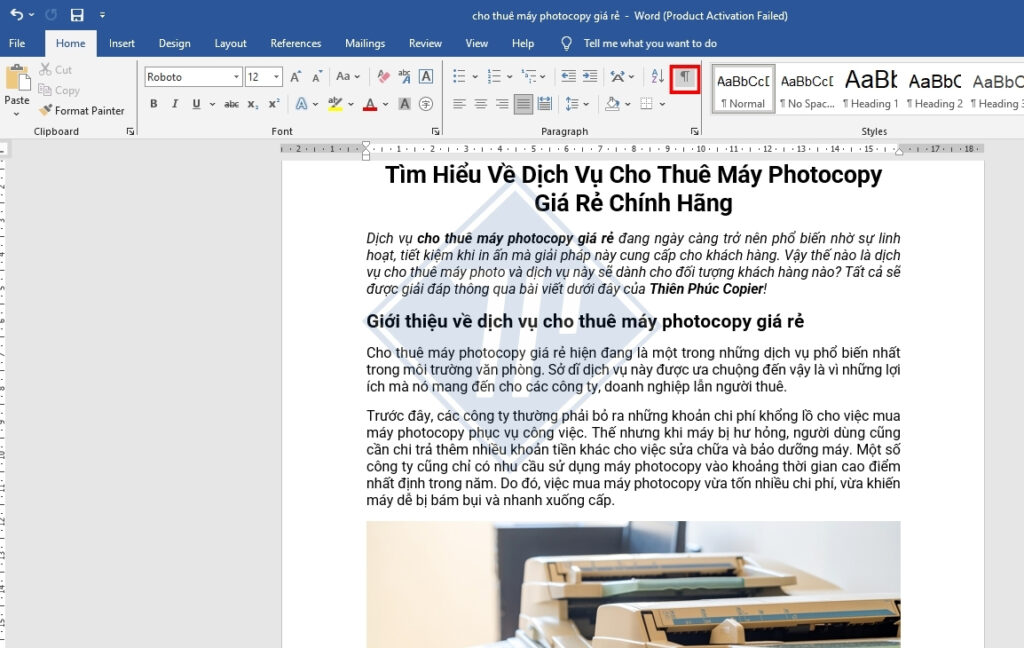Click the heading 'Giới thiệu về dịch vụ'

(x=585, y=321)
